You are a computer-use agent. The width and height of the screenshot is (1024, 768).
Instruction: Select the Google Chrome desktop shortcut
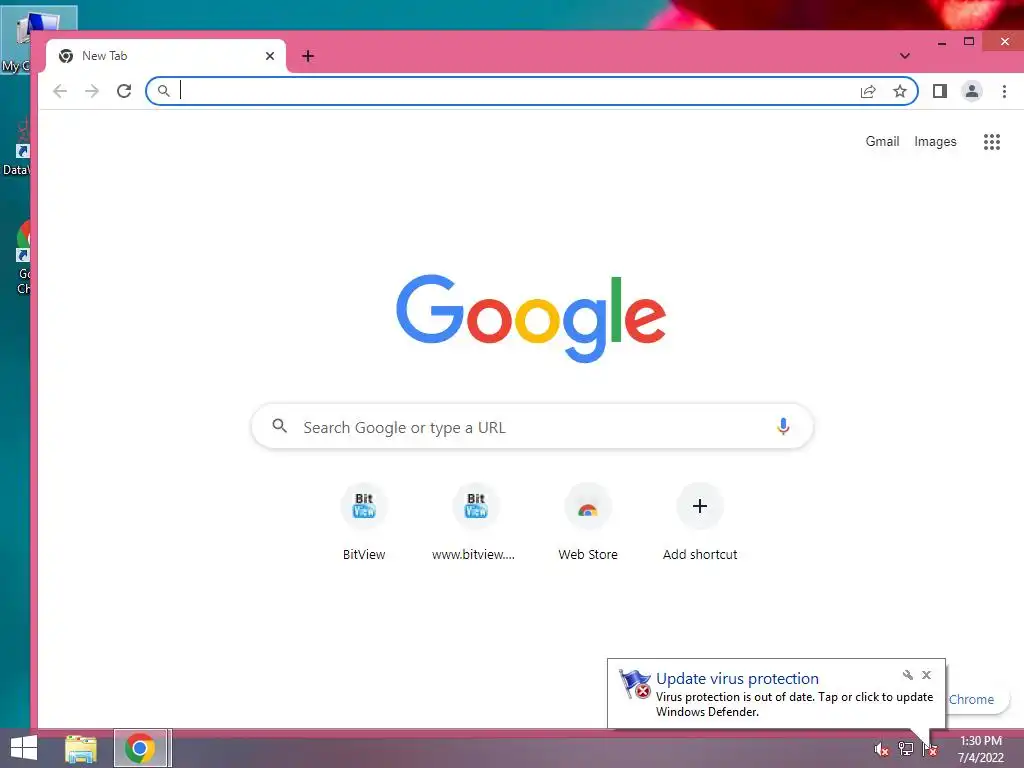24,258
